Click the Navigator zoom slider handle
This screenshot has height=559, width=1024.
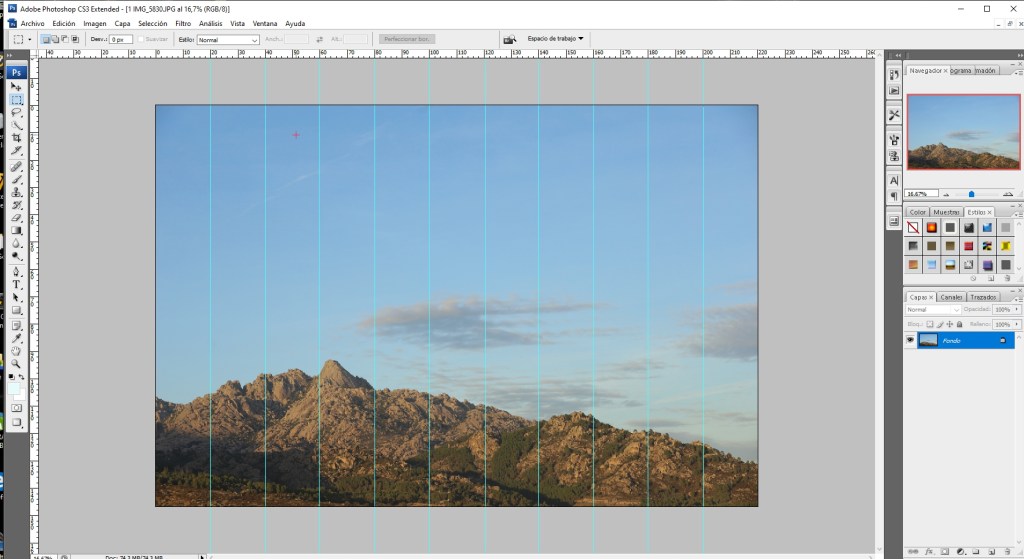coord(971,194)
